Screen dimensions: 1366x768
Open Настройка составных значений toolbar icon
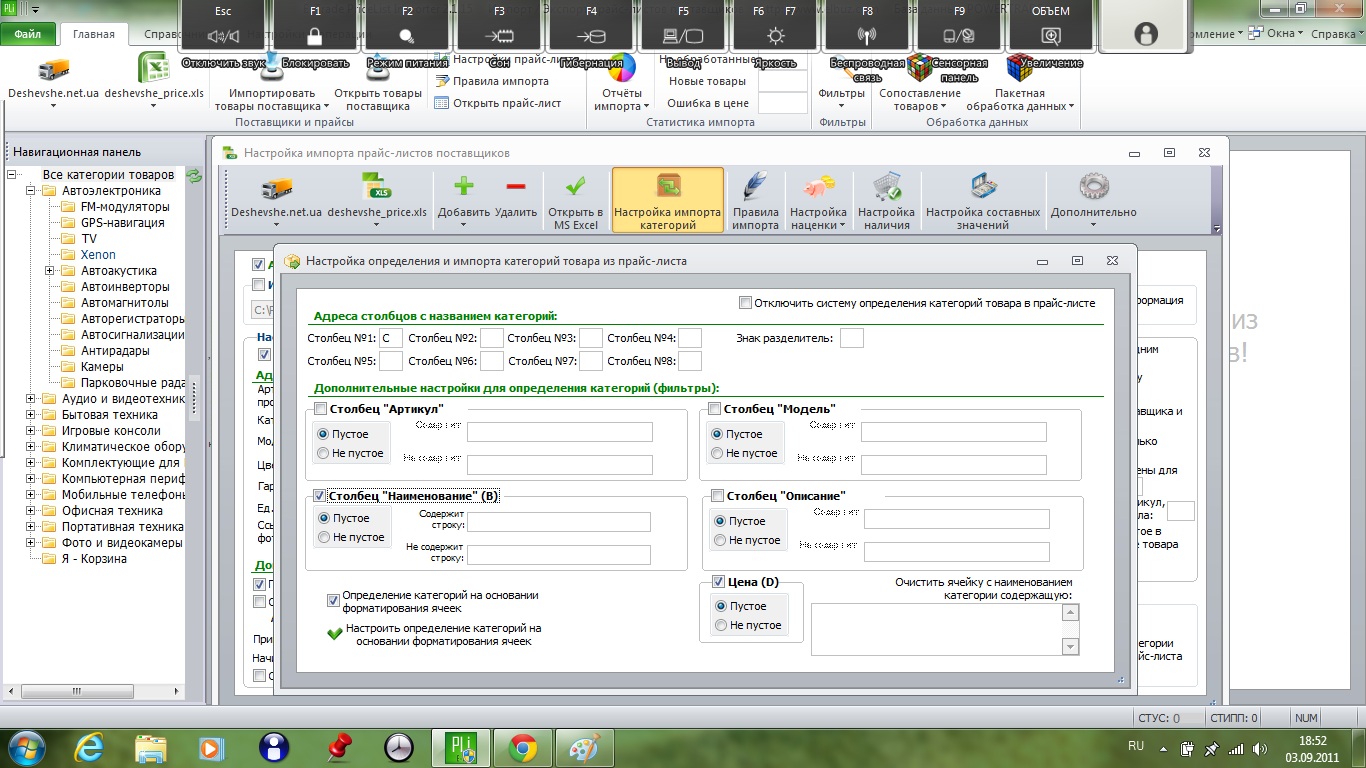983,187
